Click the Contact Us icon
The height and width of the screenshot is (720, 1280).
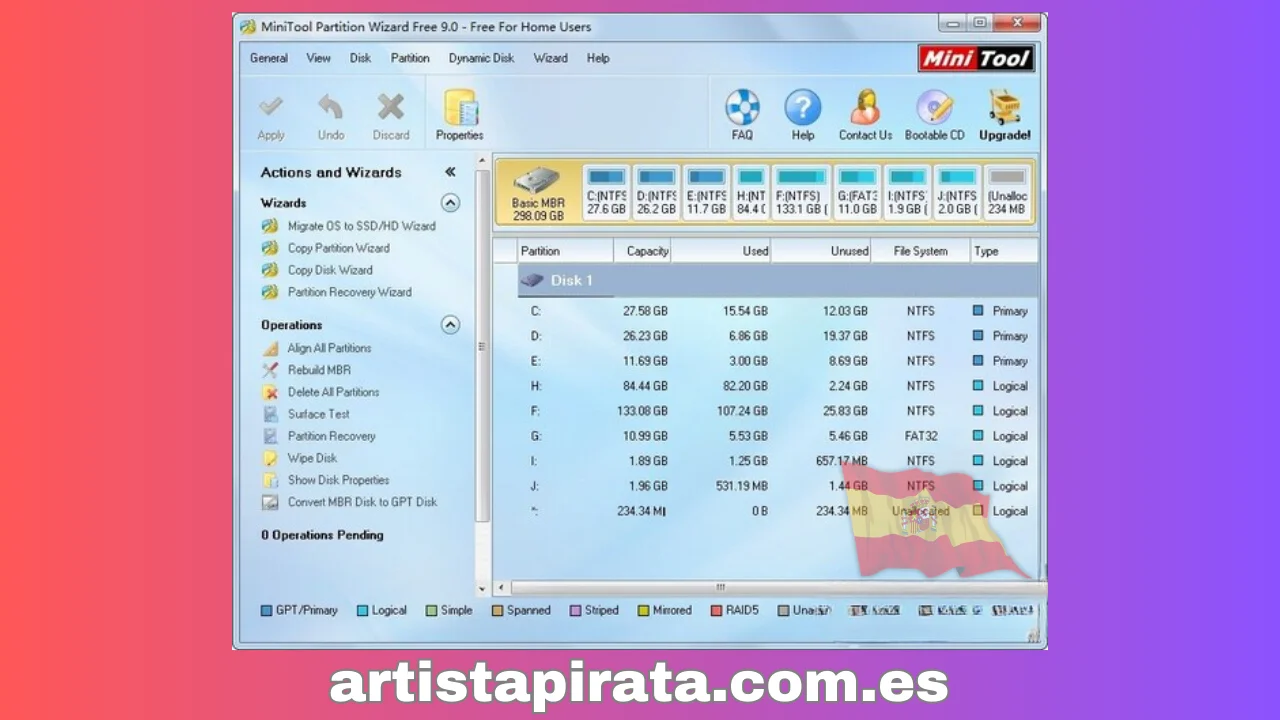pyautogui.click(x=865, y=107)
